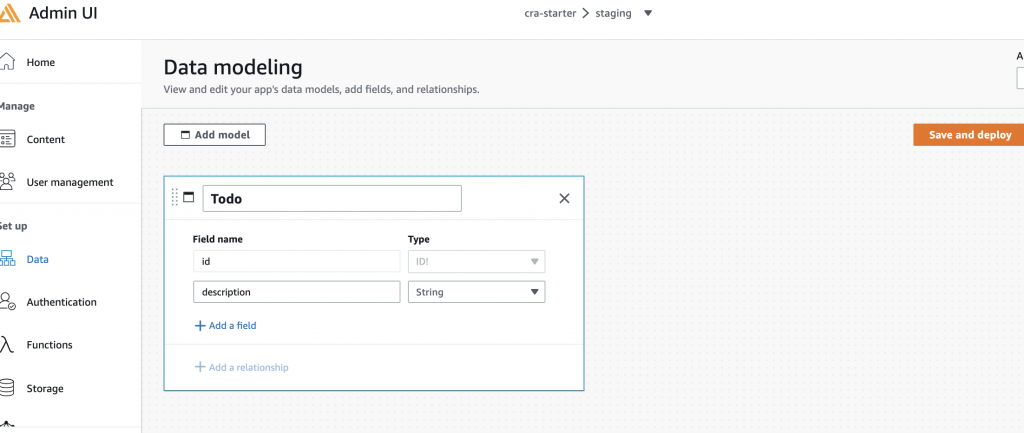The height and width of the screenshot is (433, 1024).
Task: Click the model table icon beside Todo
Action: [189, 197]
